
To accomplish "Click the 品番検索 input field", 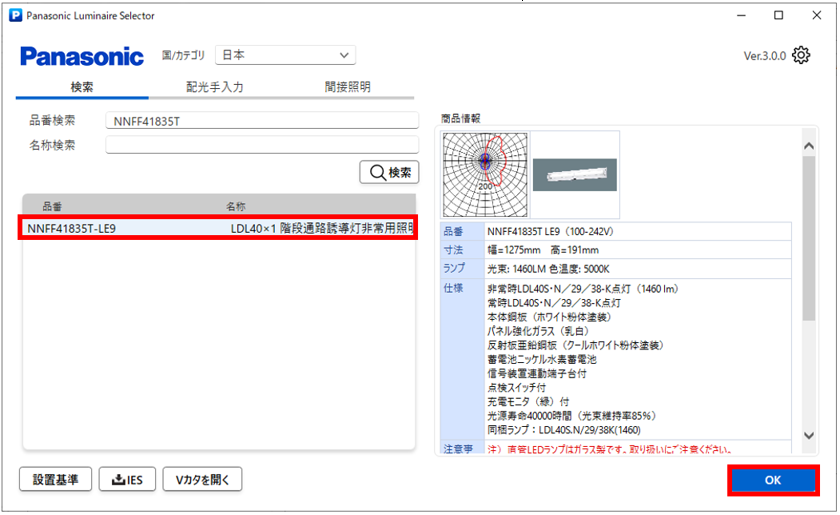I will coord(261,120).
